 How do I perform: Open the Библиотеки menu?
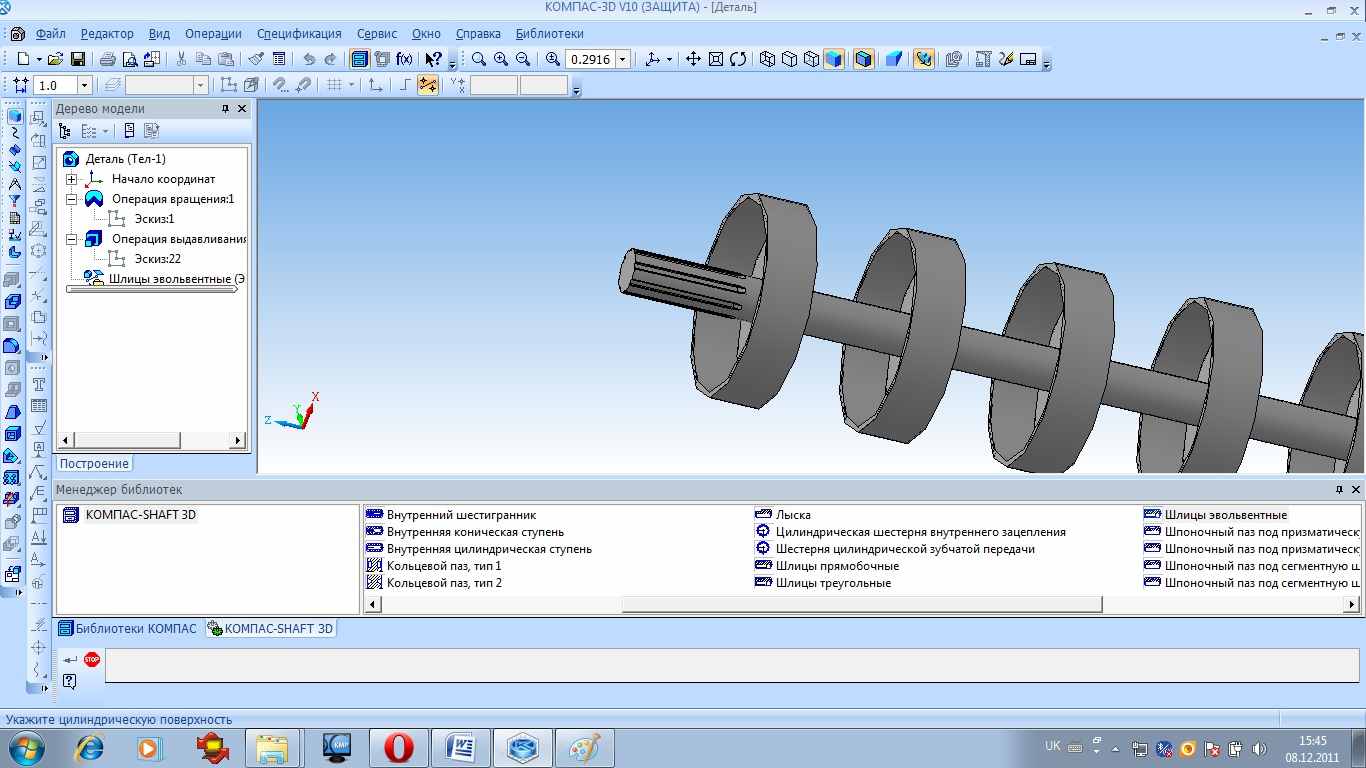point(550,33)
